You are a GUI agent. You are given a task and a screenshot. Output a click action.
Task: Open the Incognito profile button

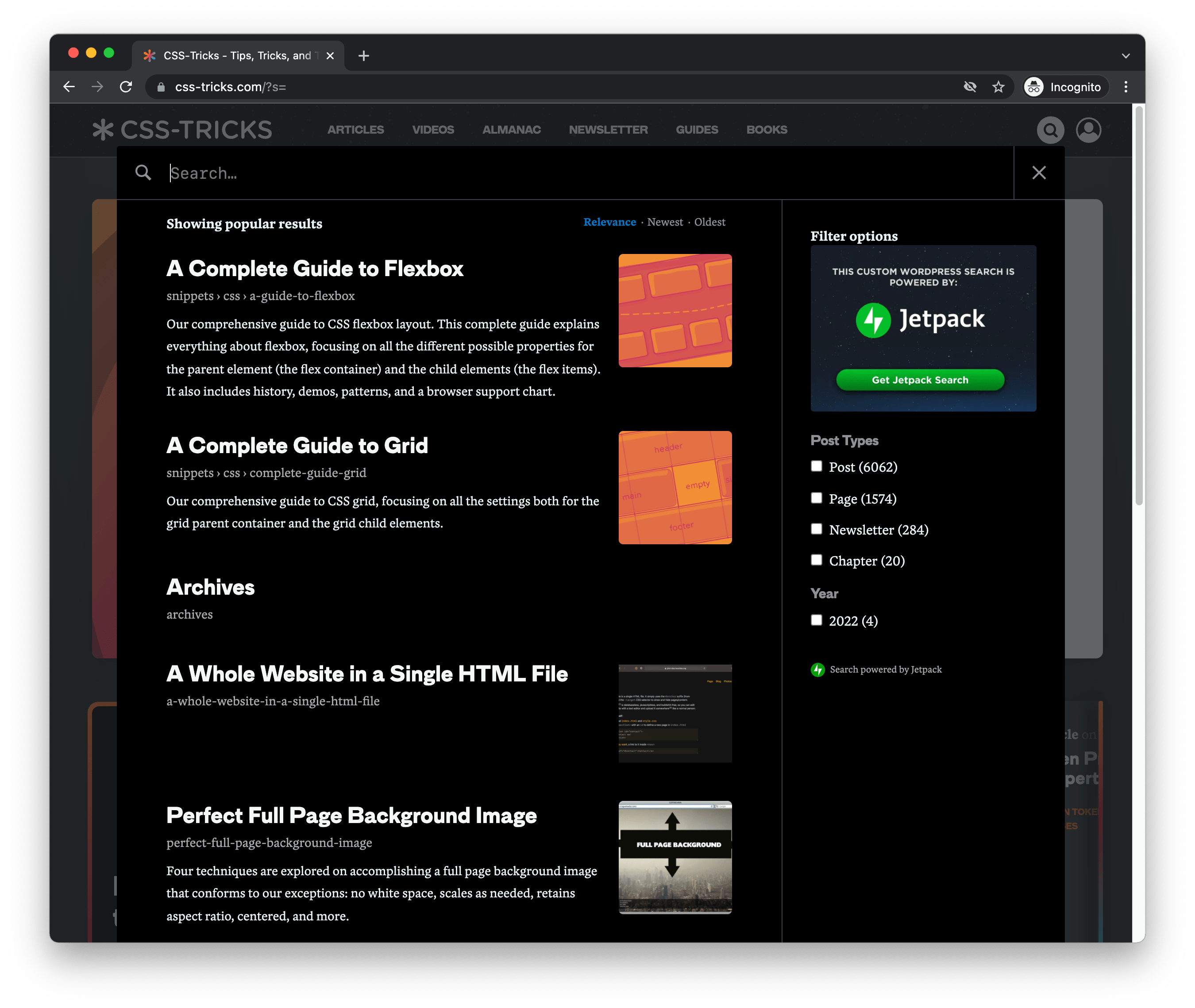[1064, 87]
